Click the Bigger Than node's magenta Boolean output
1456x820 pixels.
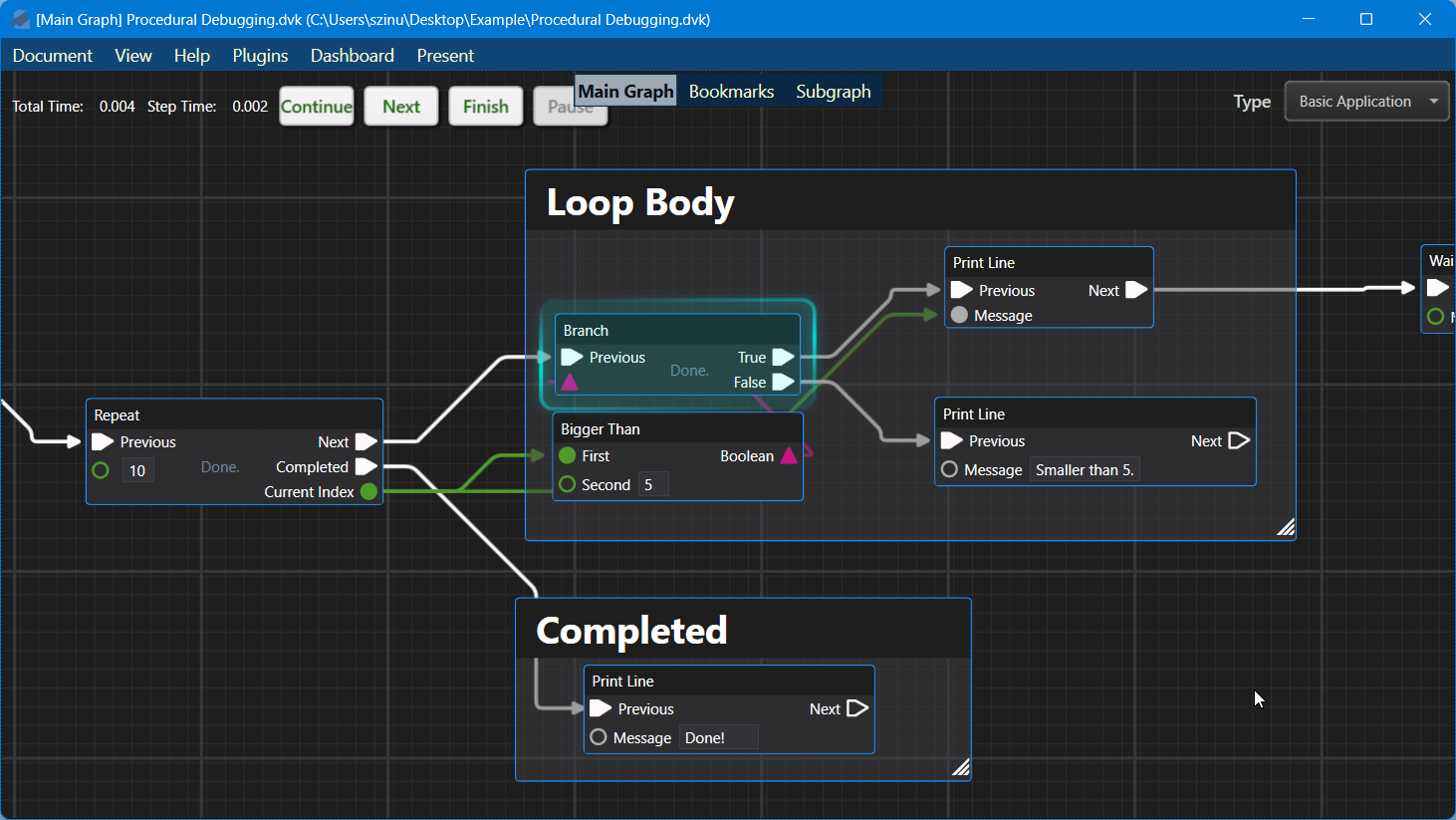click(x=789, y=456)
